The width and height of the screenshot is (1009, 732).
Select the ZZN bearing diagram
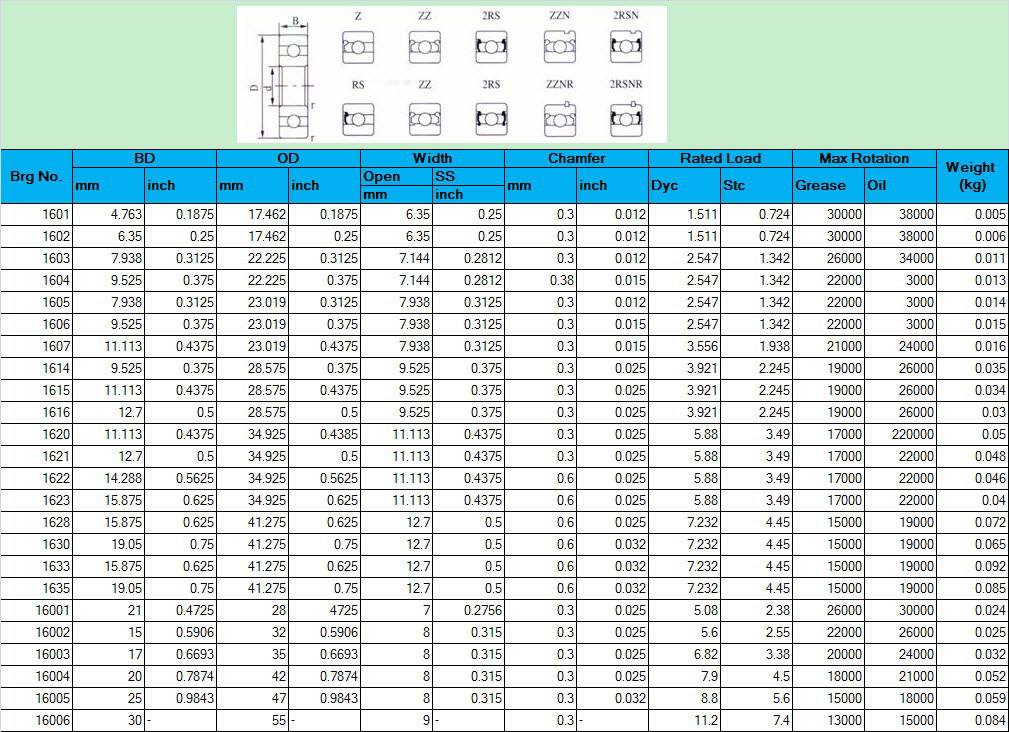click(x=559, y=46)
